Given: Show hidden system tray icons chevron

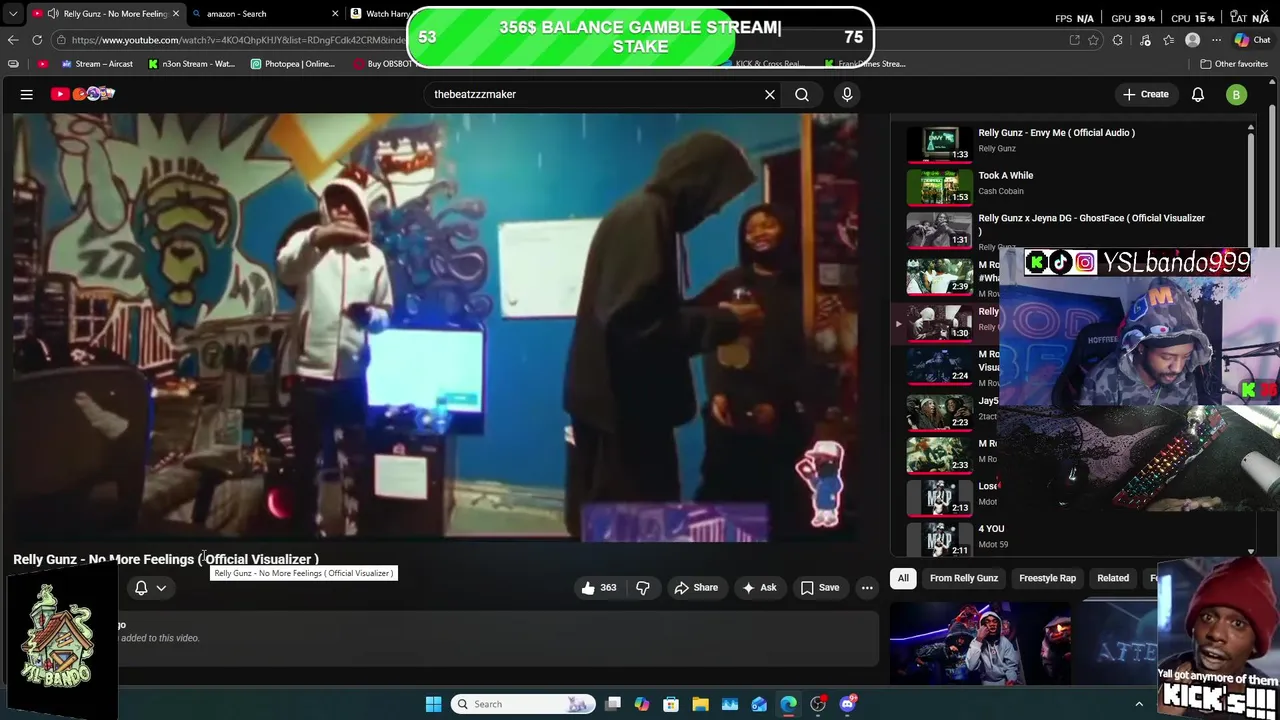Looking at the screenshot, I should coord(1139,704).
